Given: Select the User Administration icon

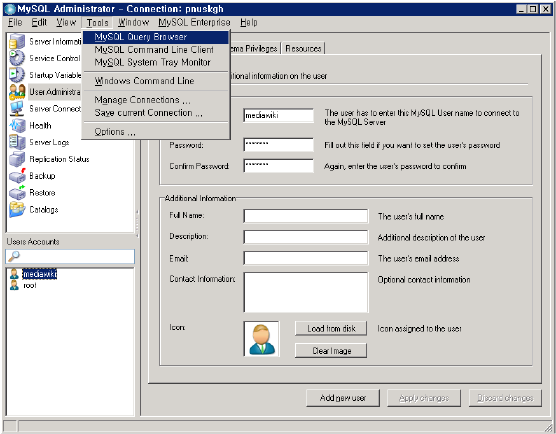Looking at the screenshot, I should [x=17, y=92].
